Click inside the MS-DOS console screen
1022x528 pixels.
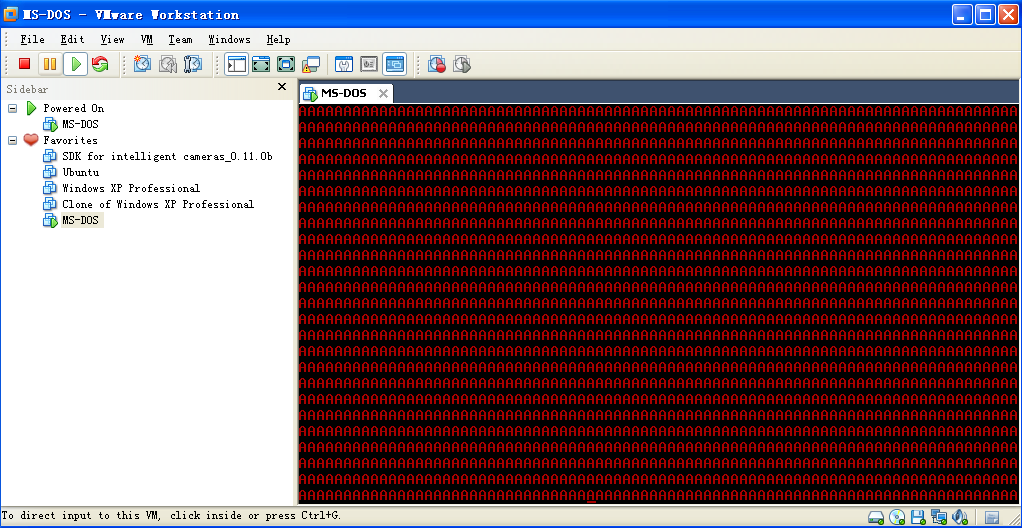pyautogui.click(x=658, y=304)
